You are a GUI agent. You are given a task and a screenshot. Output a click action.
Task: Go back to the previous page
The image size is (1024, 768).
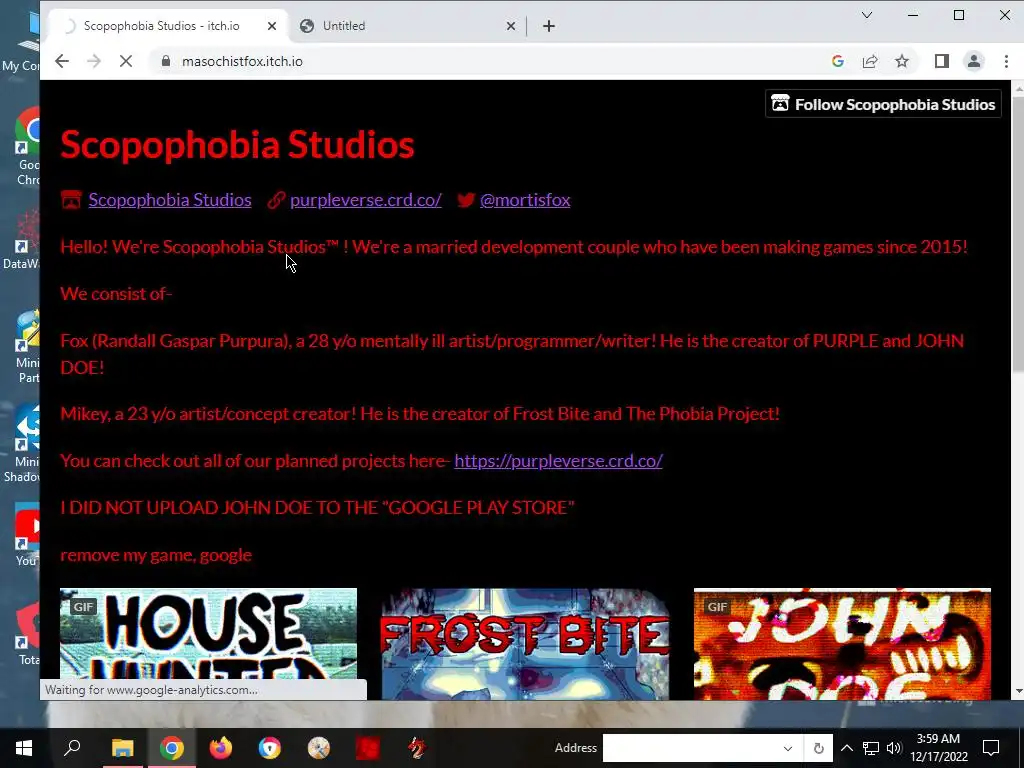62,61
